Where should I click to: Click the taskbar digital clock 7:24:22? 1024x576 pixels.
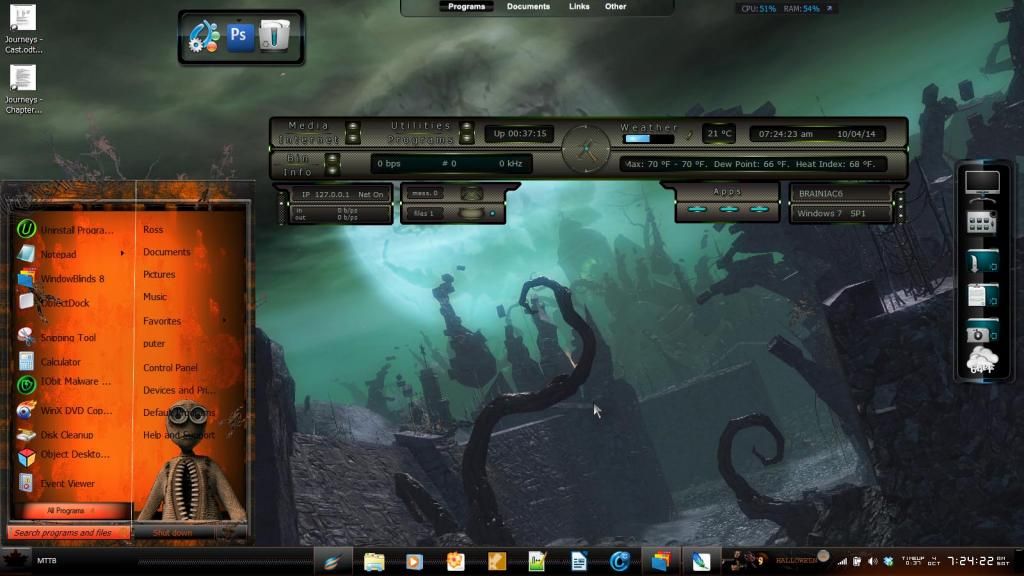tap(970, 561)
